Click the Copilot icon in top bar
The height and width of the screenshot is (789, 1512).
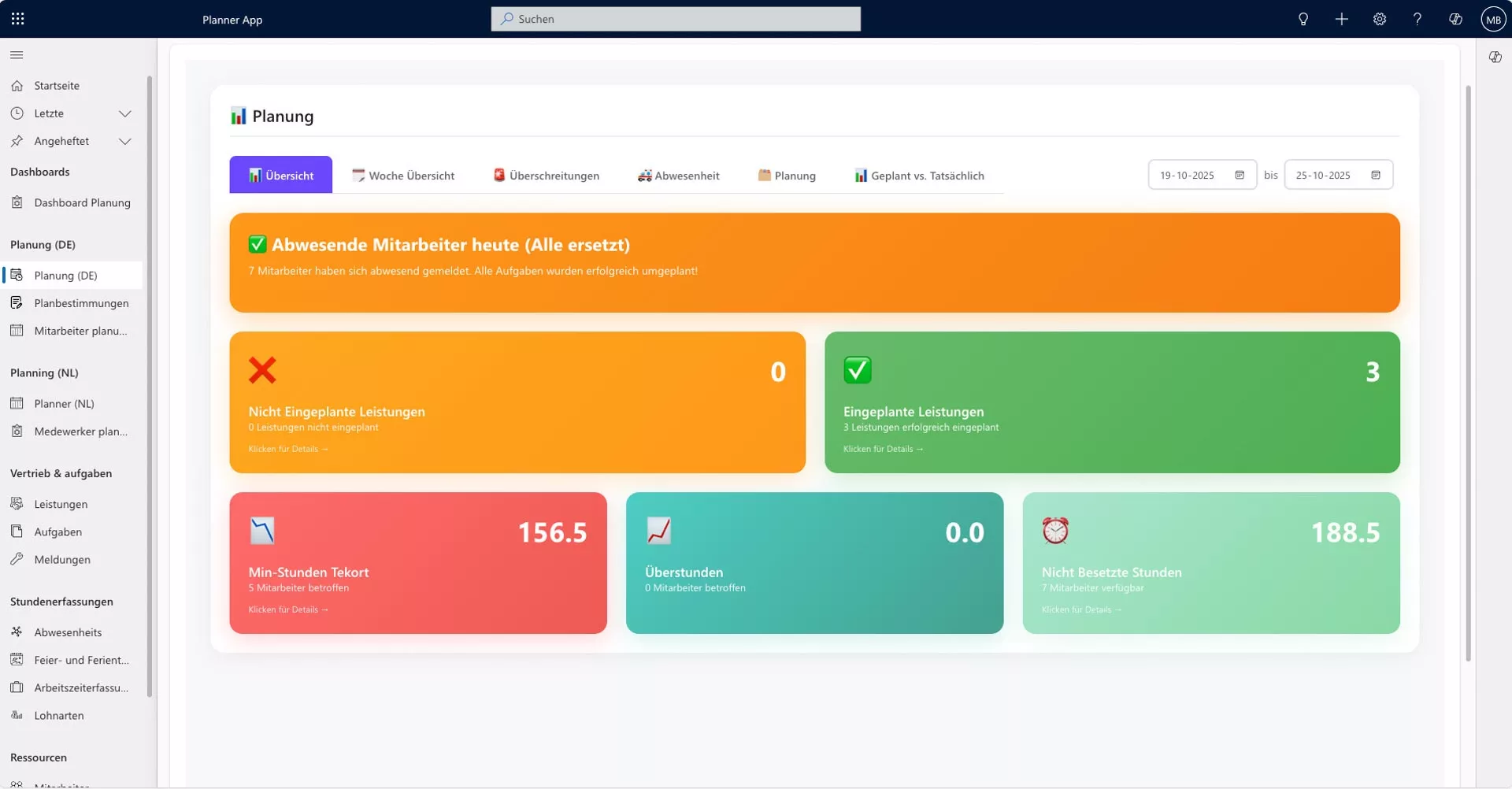1455,19
